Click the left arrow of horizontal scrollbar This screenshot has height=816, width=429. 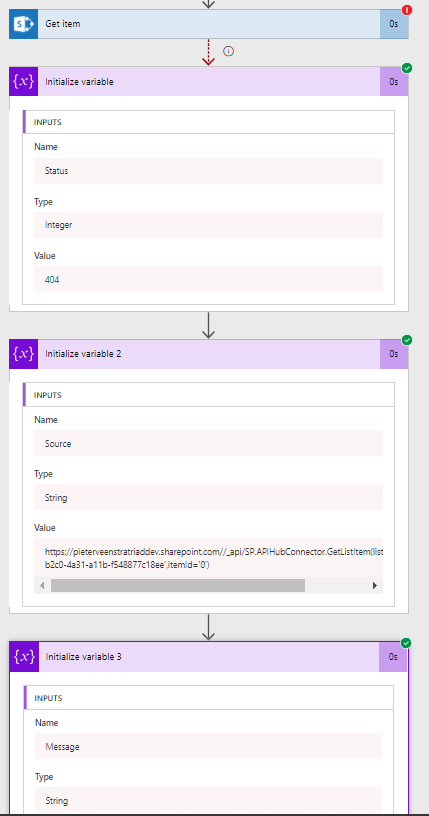[42, 585]
